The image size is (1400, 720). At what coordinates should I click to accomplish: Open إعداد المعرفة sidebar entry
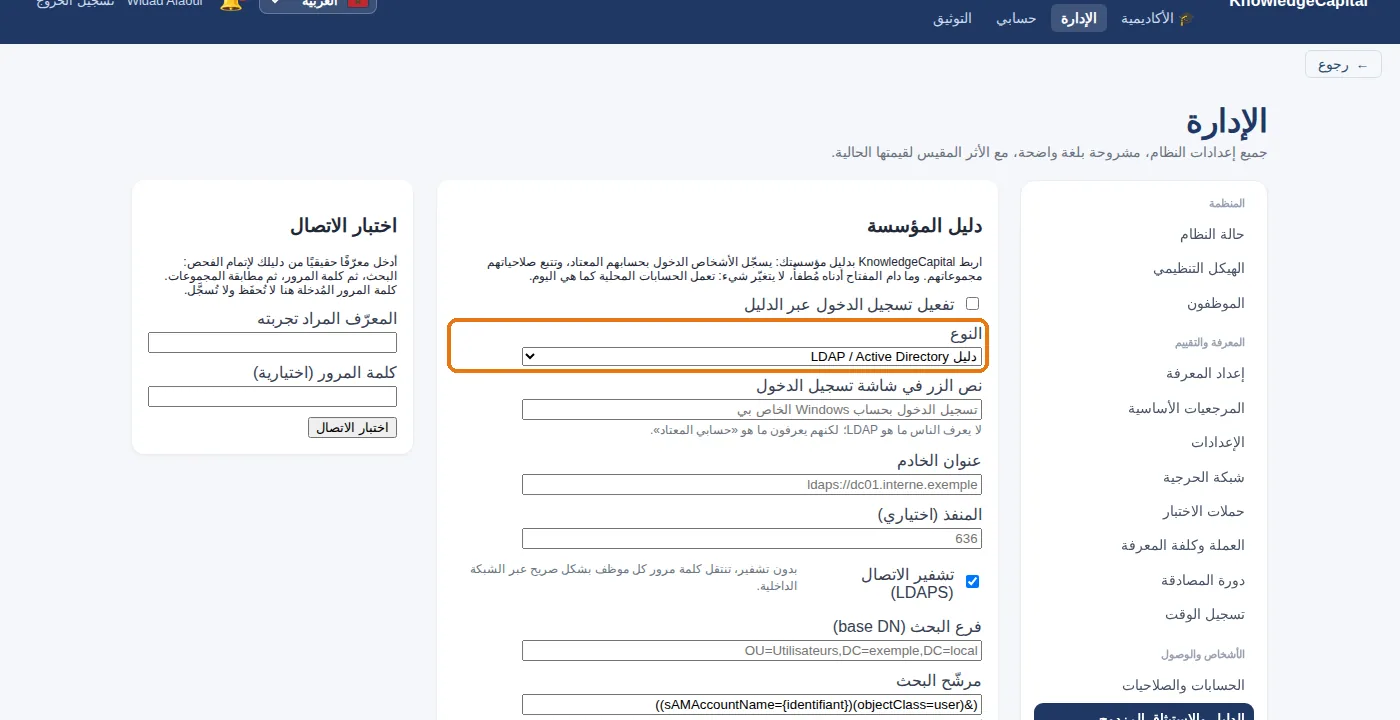coord(1144,373)
